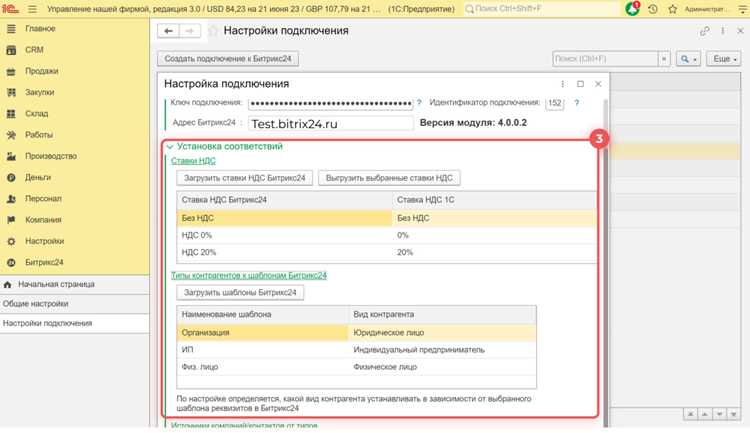Collapse the Установка соответствий section
This screenshot has width=750, height=433.
(x=170, y=147)
